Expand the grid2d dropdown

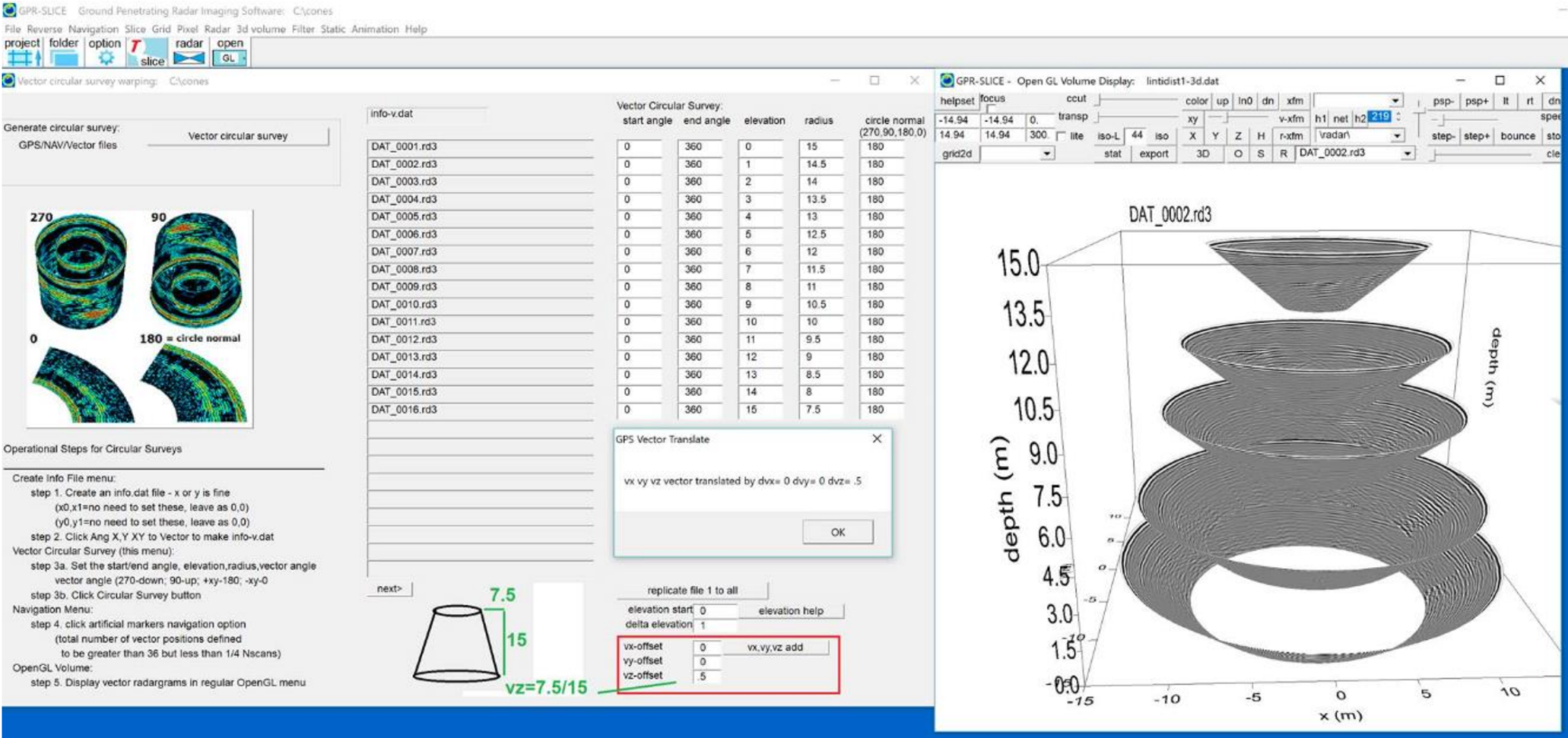1047,155
